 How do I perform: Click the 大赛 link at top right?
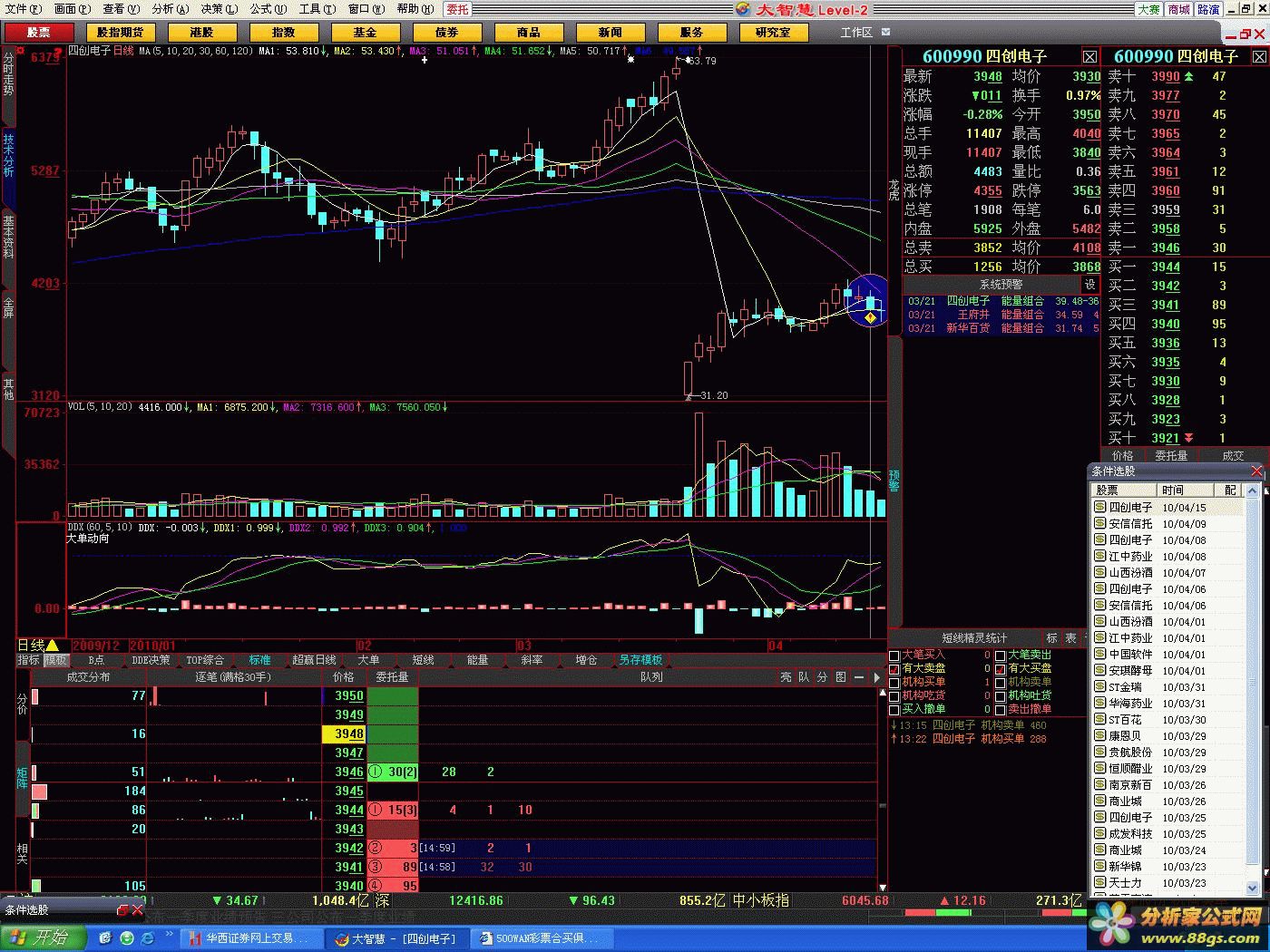[1148, 9]
